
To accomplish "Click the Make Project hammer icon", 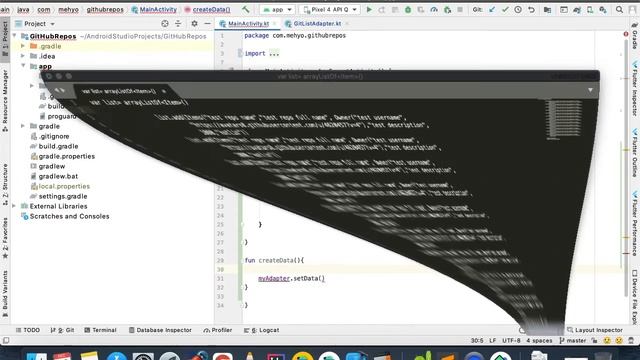I will 246,9.
